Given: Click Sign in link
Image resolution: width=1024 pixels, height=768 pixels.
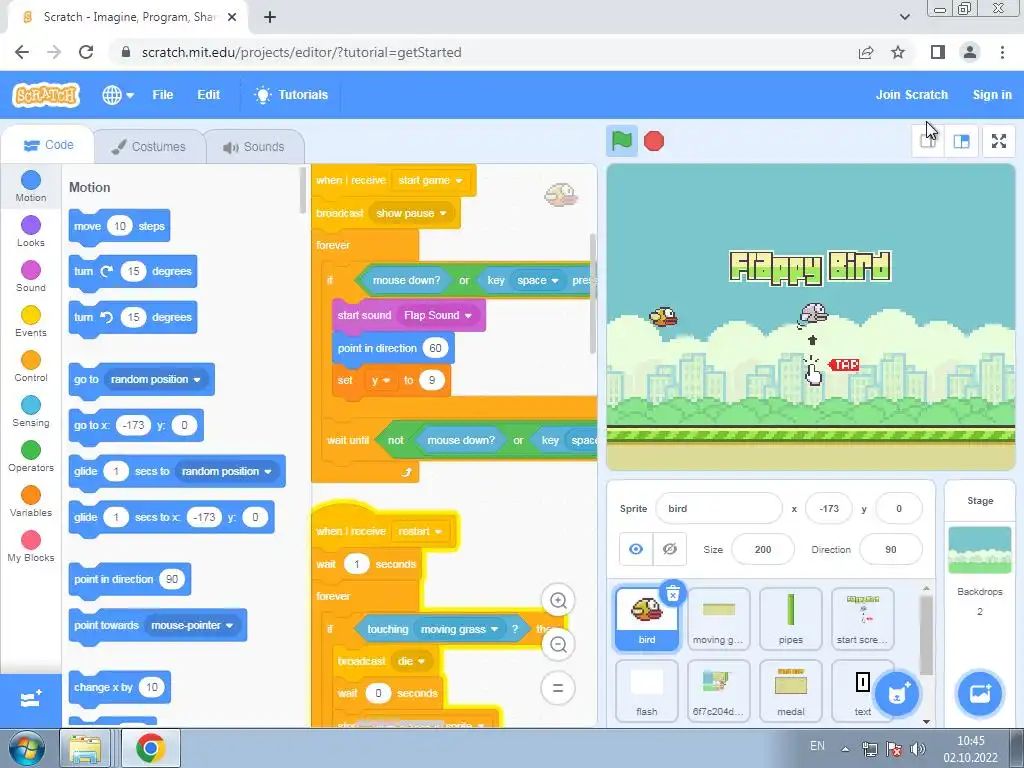Looking at the screenshot, I should pyautogui.click(x=992, y=95).
